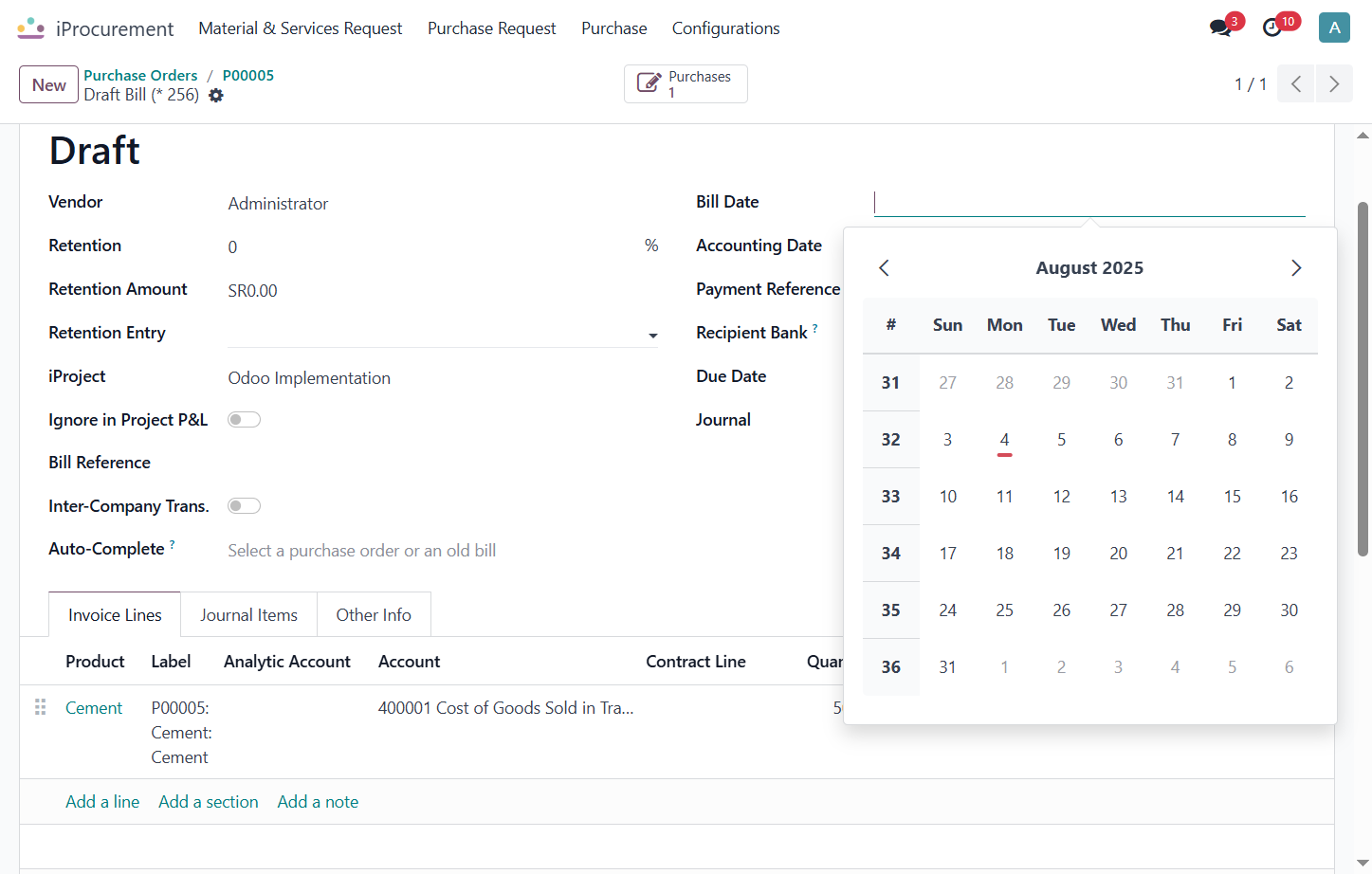This screenshot has width=1372, height=874.
Task: Show previous month in calendar
Action: (884, 268)
